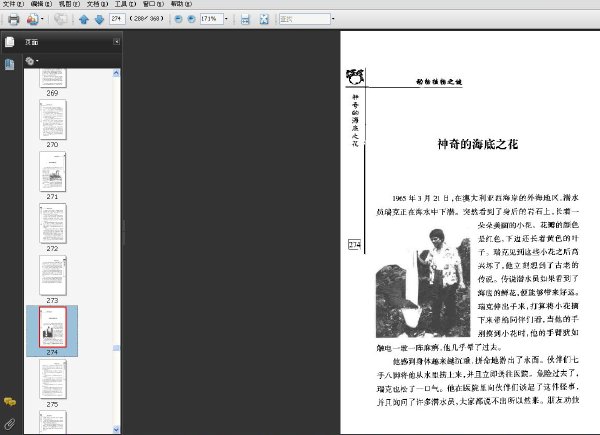Image resolution: width=600 pixels, height=435 pixels.
Task: Open the Help menu (帮助)
Action: 181,4
